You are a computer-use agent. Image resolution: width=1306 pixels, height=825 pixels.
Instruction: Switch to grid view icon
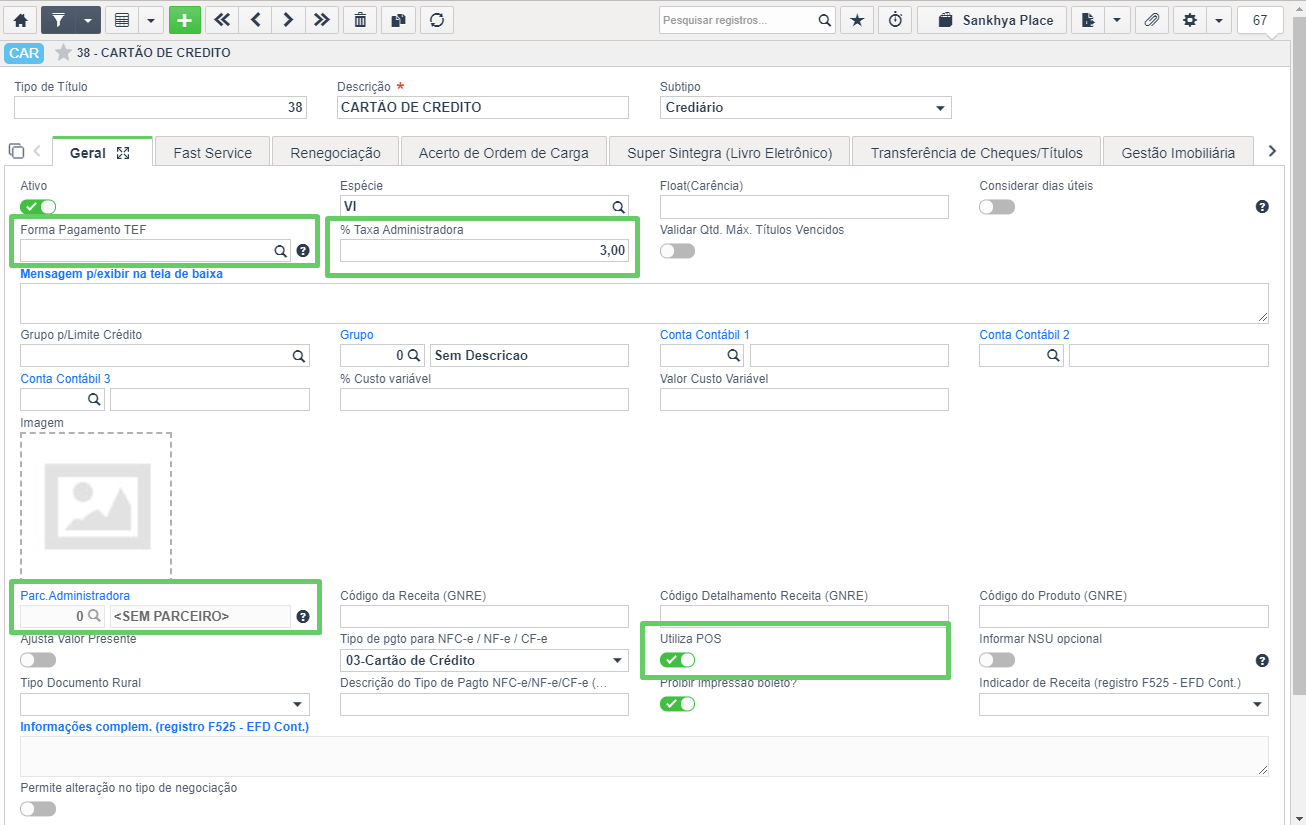point(122,20)
